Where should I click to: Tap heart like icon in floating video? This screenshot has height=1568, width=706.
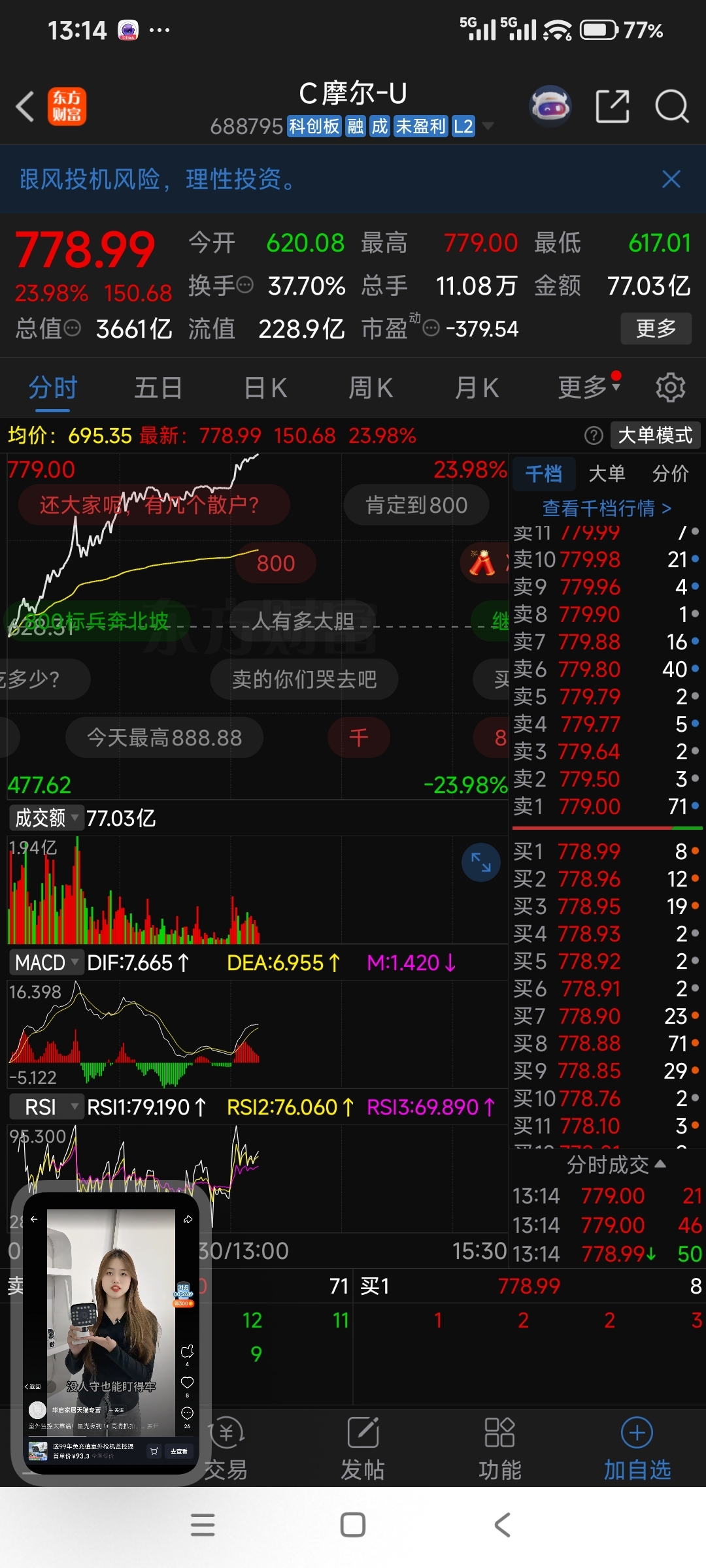[187, 1382]
